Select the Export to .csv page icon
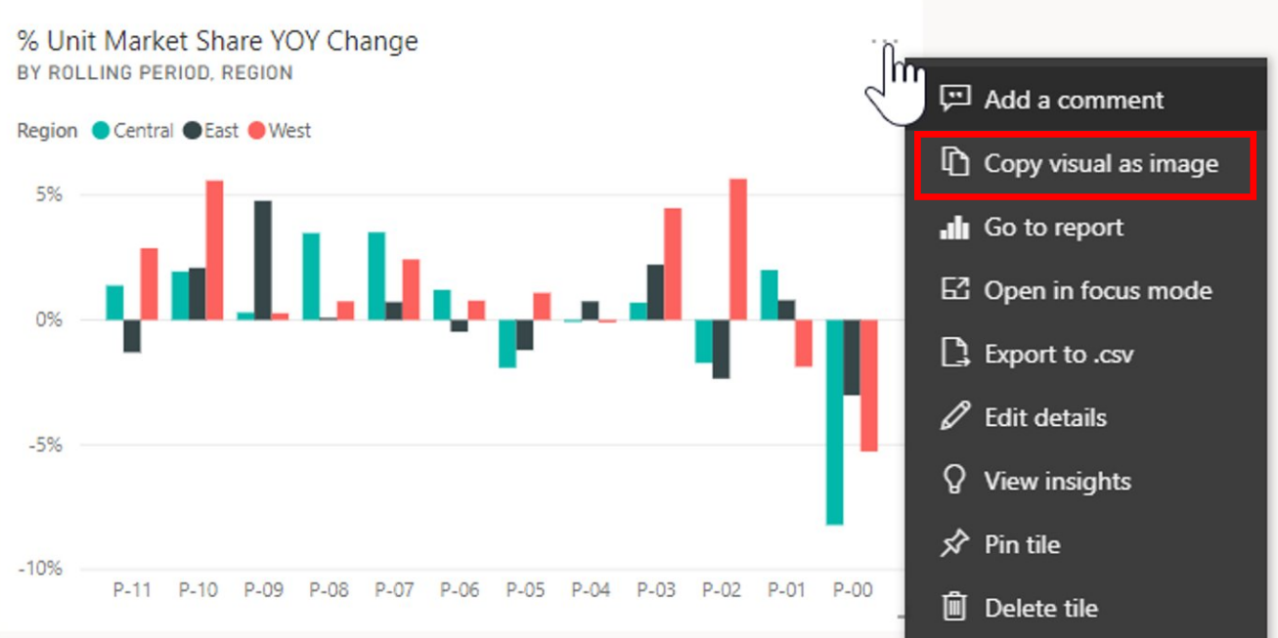 pyautogui.click(x=955, y=354)
